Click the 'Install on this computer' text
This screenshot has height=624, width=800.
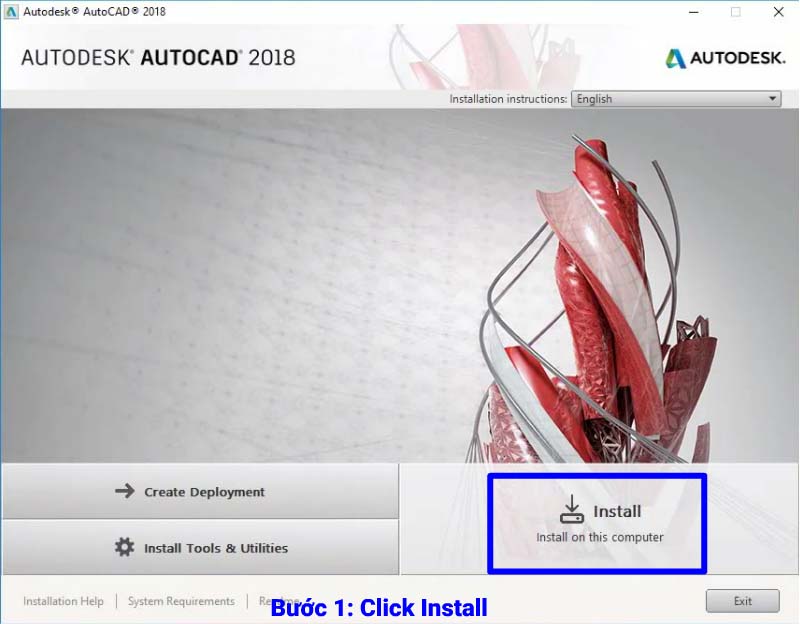599,537
